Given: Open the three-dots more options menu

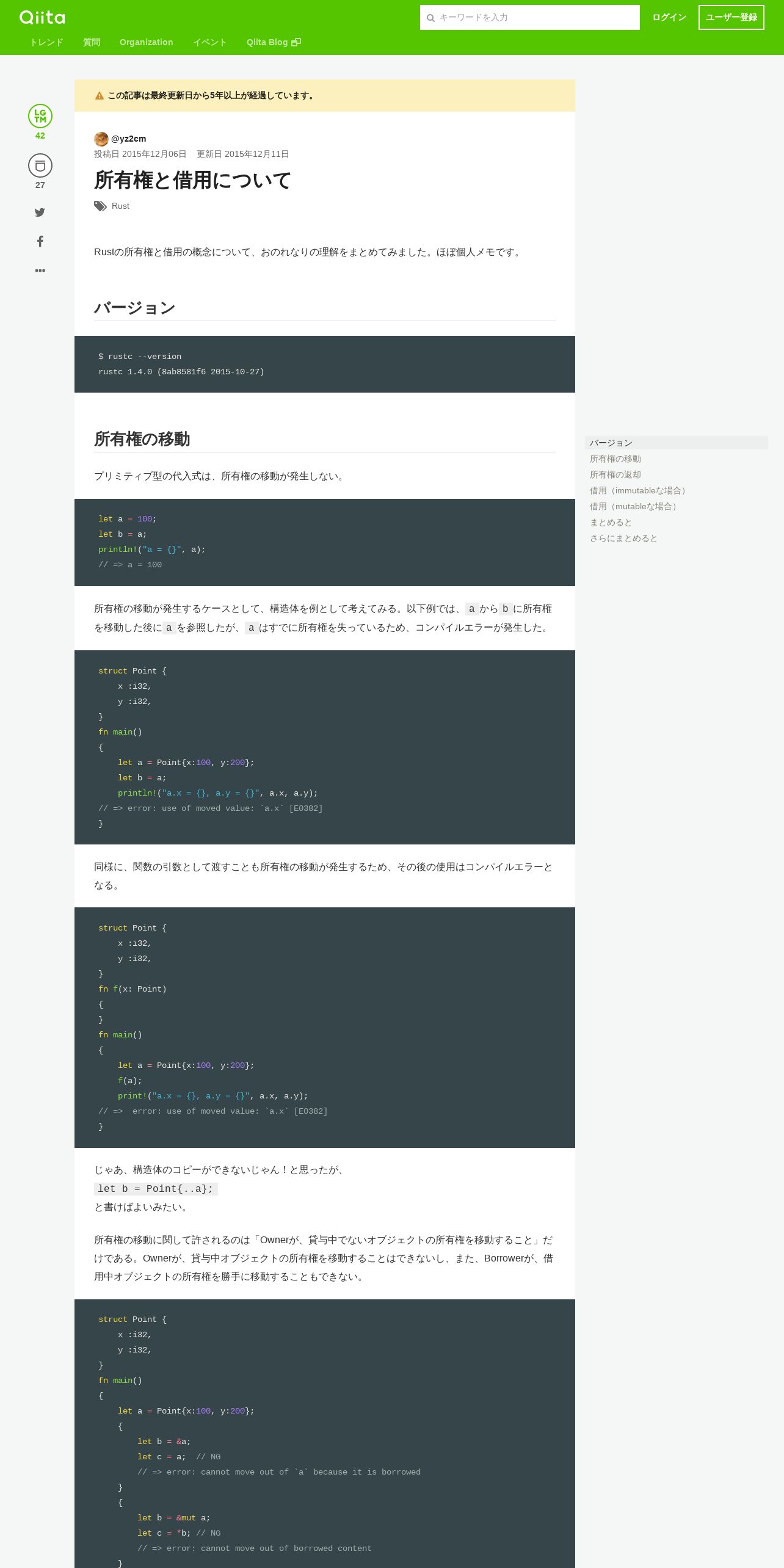Looking at the screenshot, I should [40, 270].
